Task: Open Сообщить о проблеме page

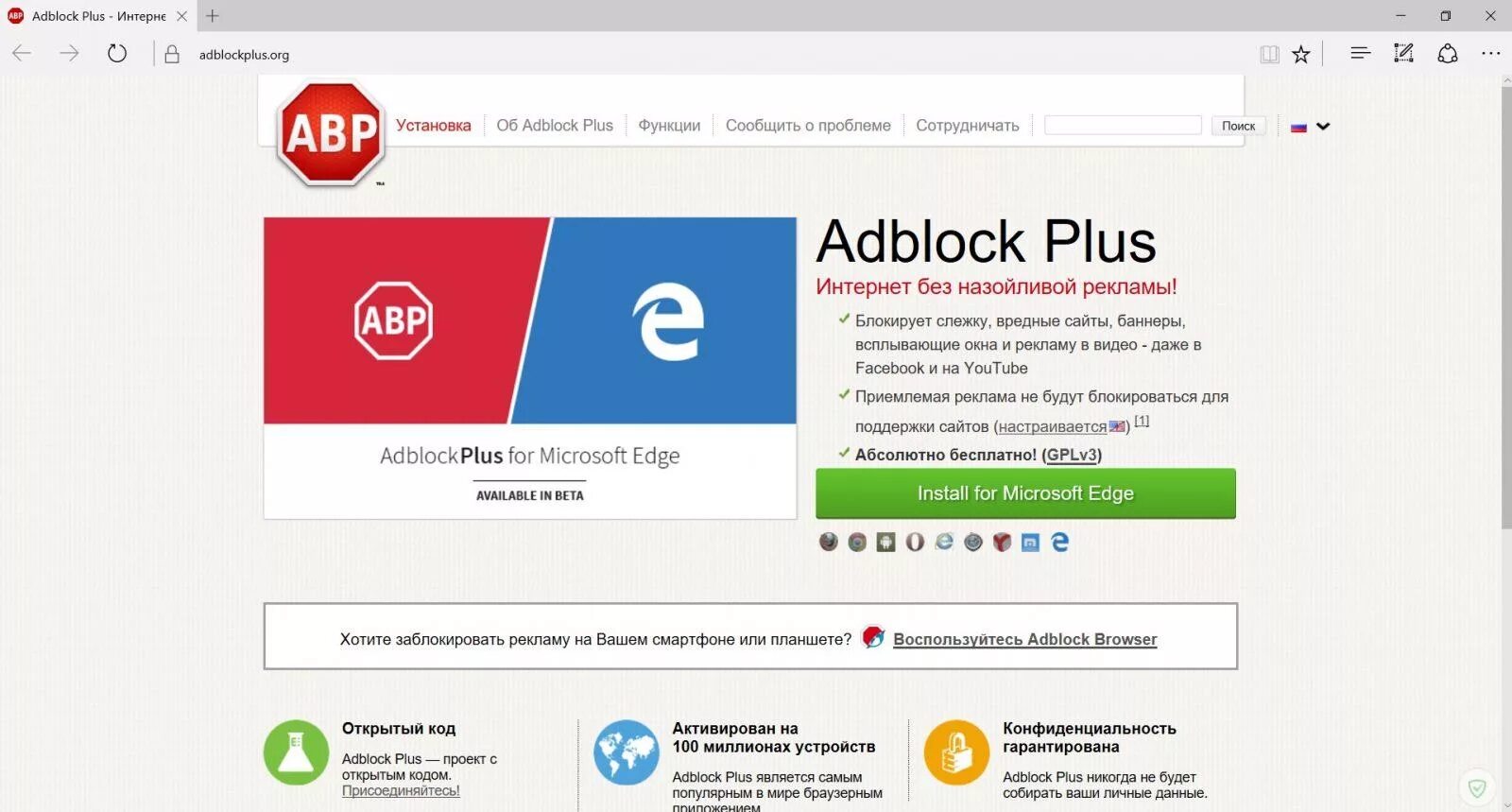Action: coord(808,126)
